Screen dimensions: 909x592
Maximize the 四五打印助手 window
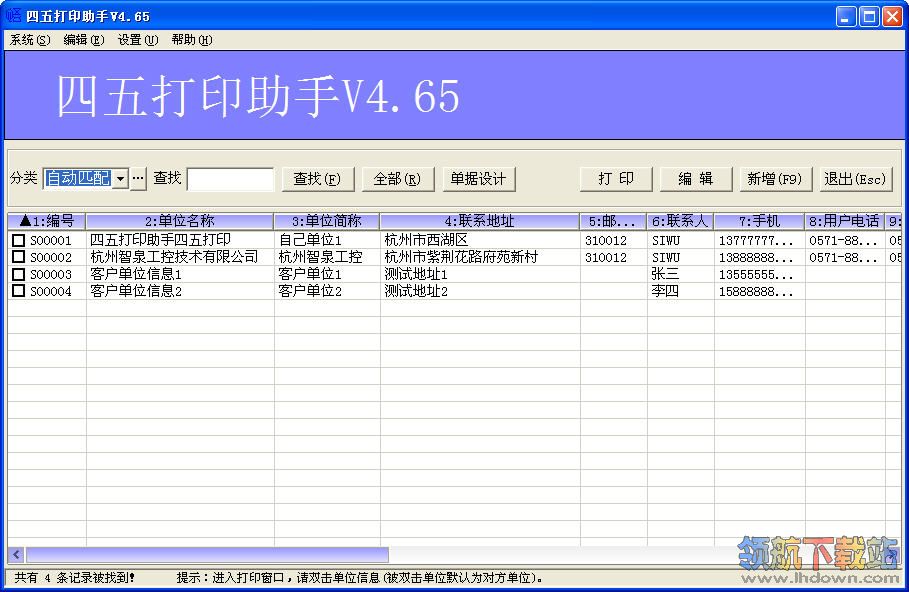pos(869,16)
